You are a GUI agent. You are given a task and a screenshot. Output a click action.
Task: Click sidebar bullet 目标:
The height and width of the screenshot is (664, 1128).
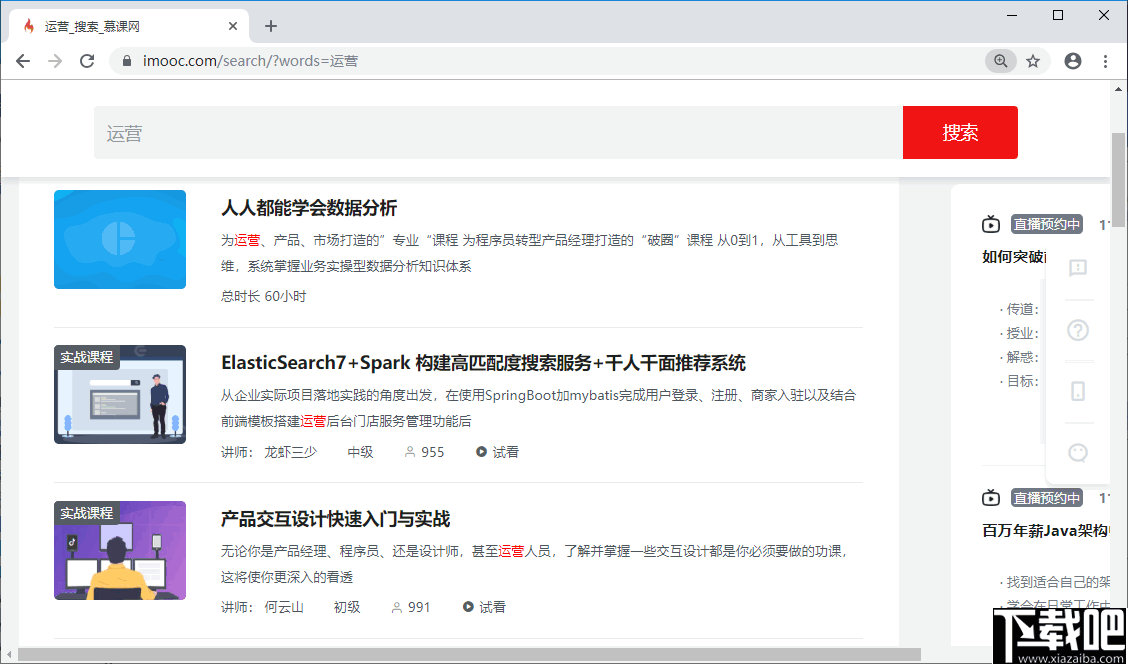coord(1019,381)
